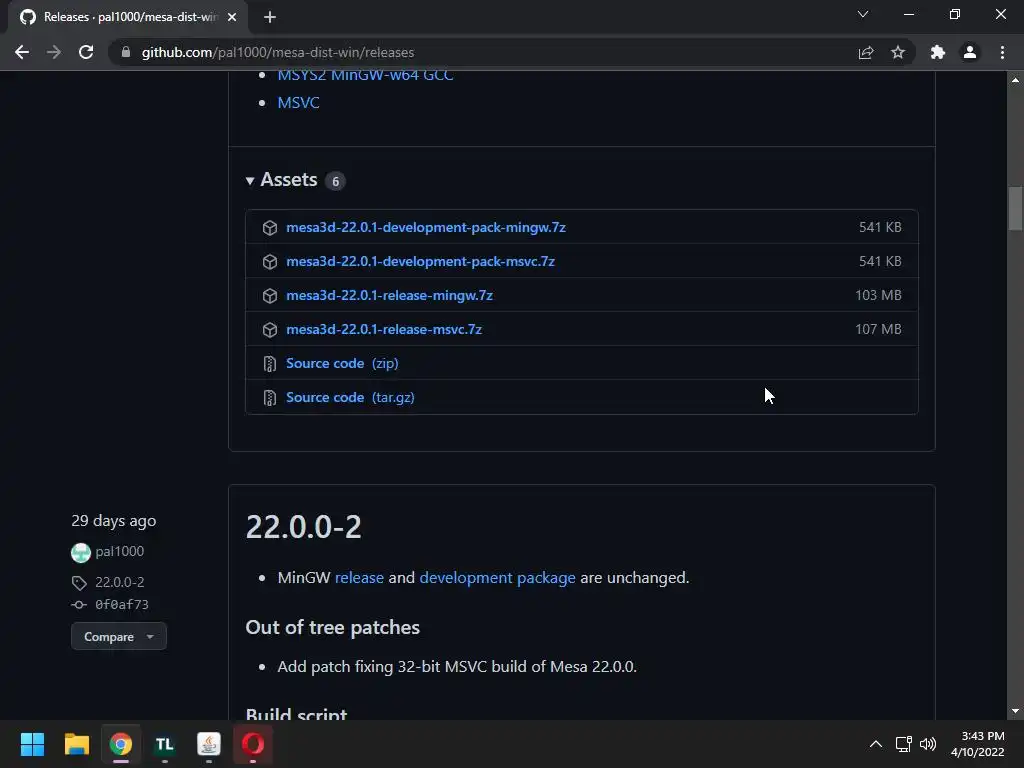Image resolution: width=1024 pixels, height=768 pixels.
Task: Click the lock icon in address bar
Action: pos(126,52)
